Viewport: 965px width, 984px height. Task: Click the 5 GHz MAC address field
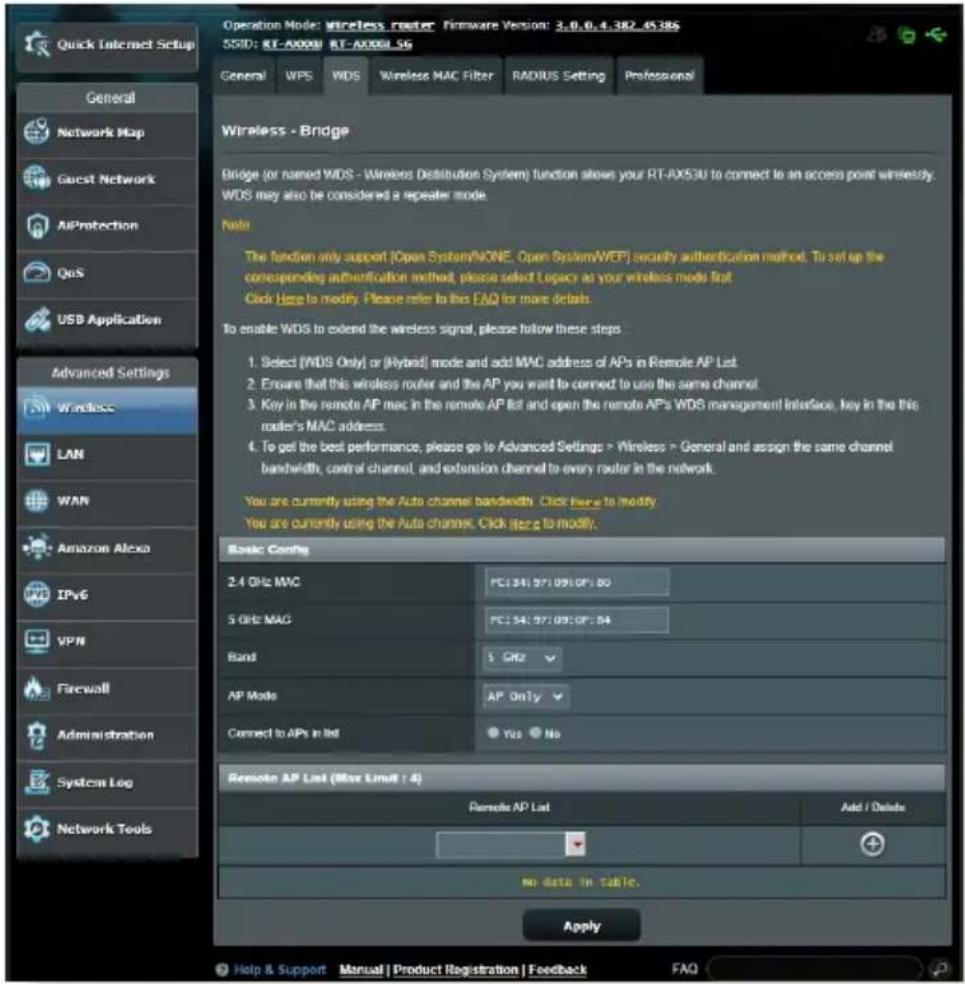[577, 620]
